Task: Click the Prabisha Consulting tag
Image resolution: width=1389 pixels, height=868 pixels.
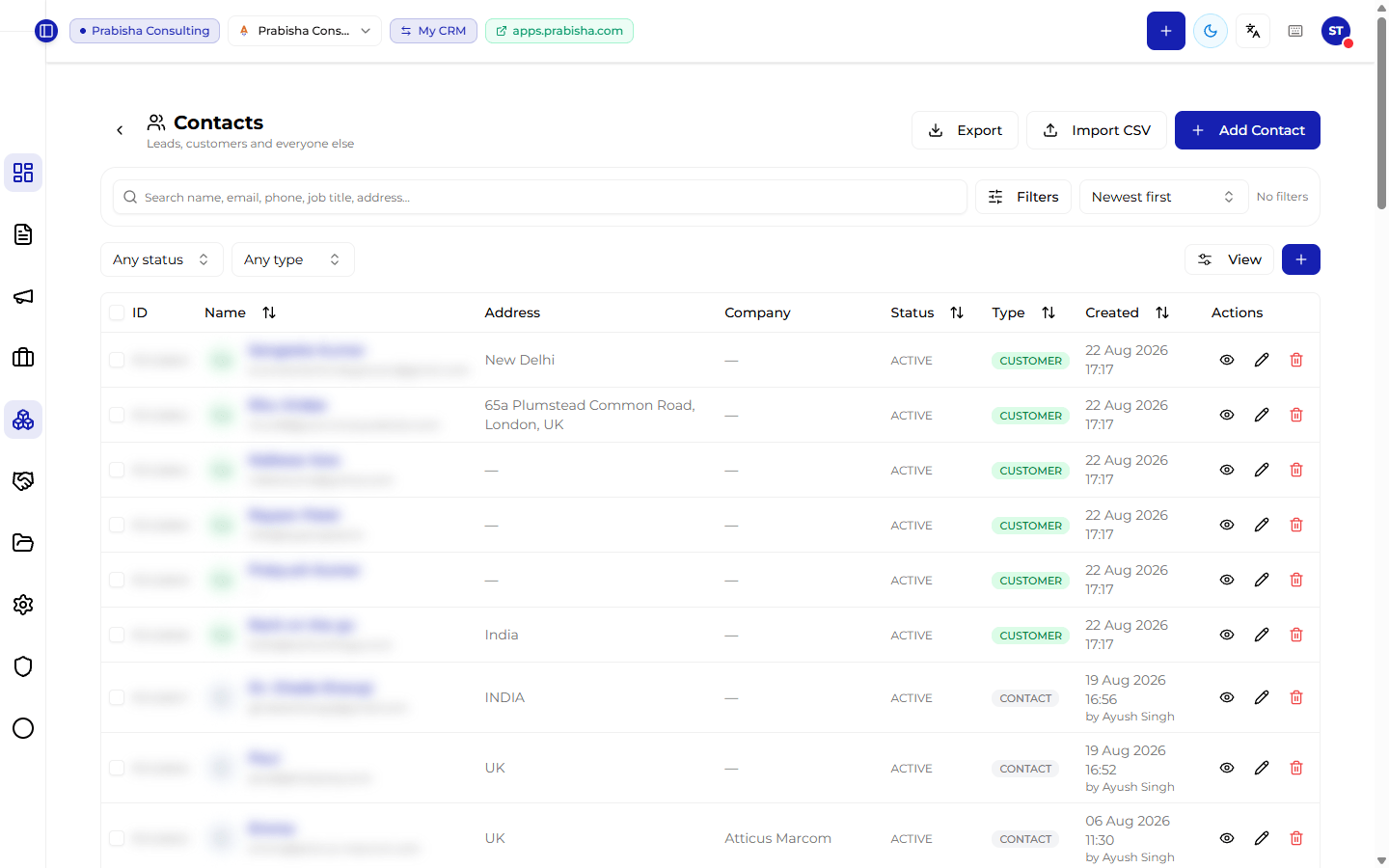Action: tap(145, 31)
